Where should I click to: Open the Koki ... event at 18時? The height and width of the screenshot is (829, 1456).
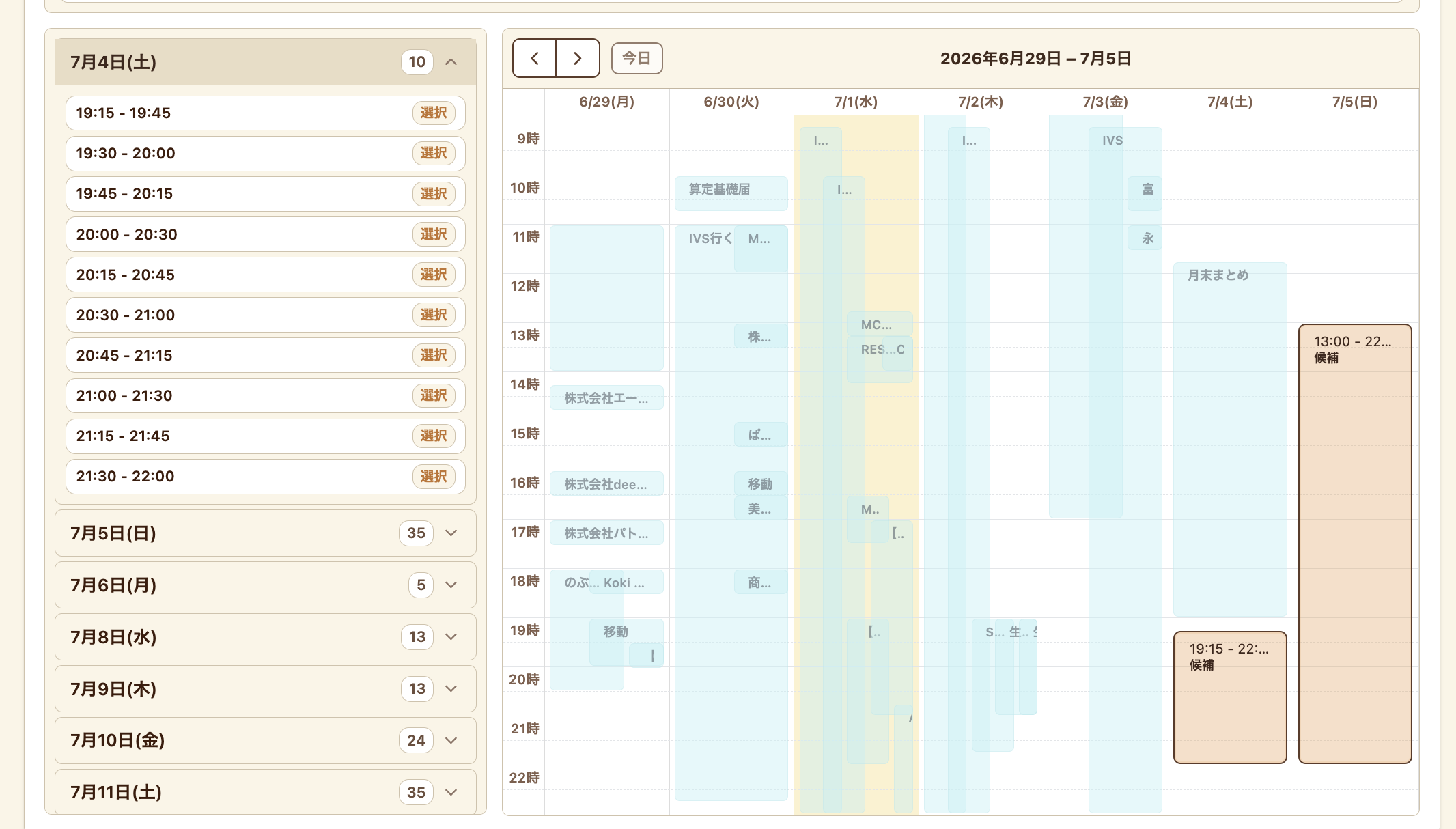626,582
